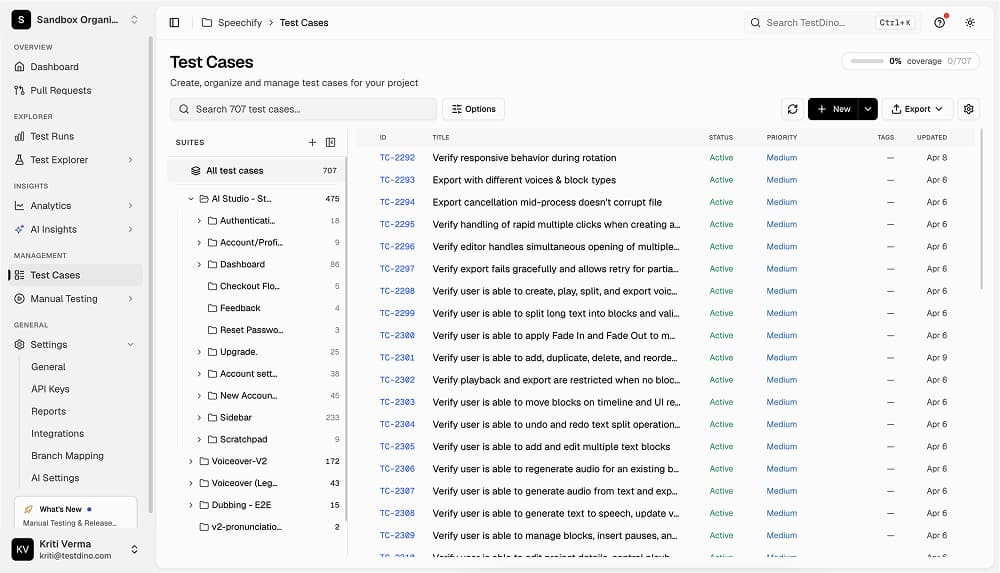Click the Test Cases list icon in sidebar
This screenshot has width=1000, height=573.
(x=20, y=275)
